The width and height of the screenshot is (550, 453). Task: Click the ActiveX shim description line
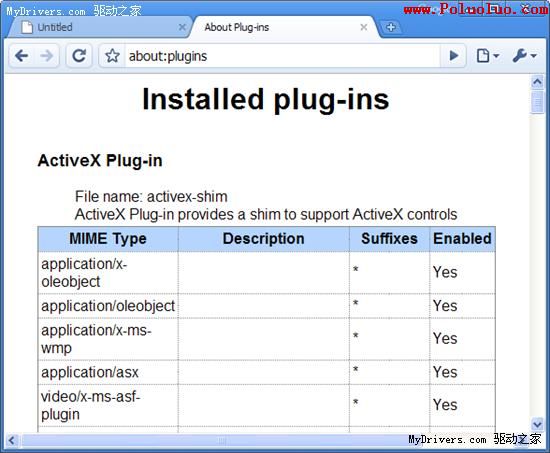pos(266,214)
